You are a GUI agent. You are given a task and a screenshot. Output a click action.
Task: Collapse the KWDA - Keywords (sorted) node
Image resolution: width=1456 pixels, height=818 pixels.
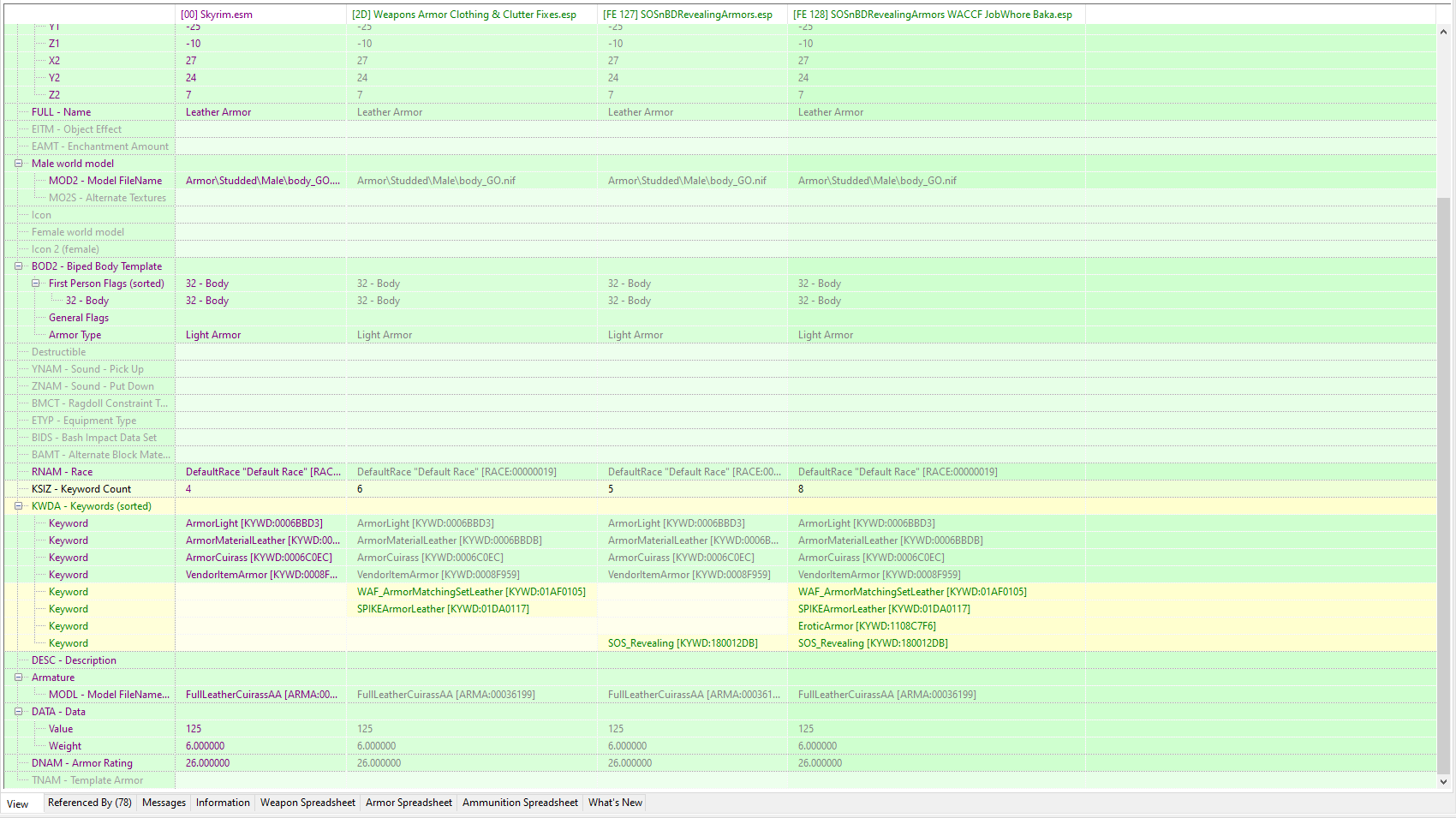18,506
